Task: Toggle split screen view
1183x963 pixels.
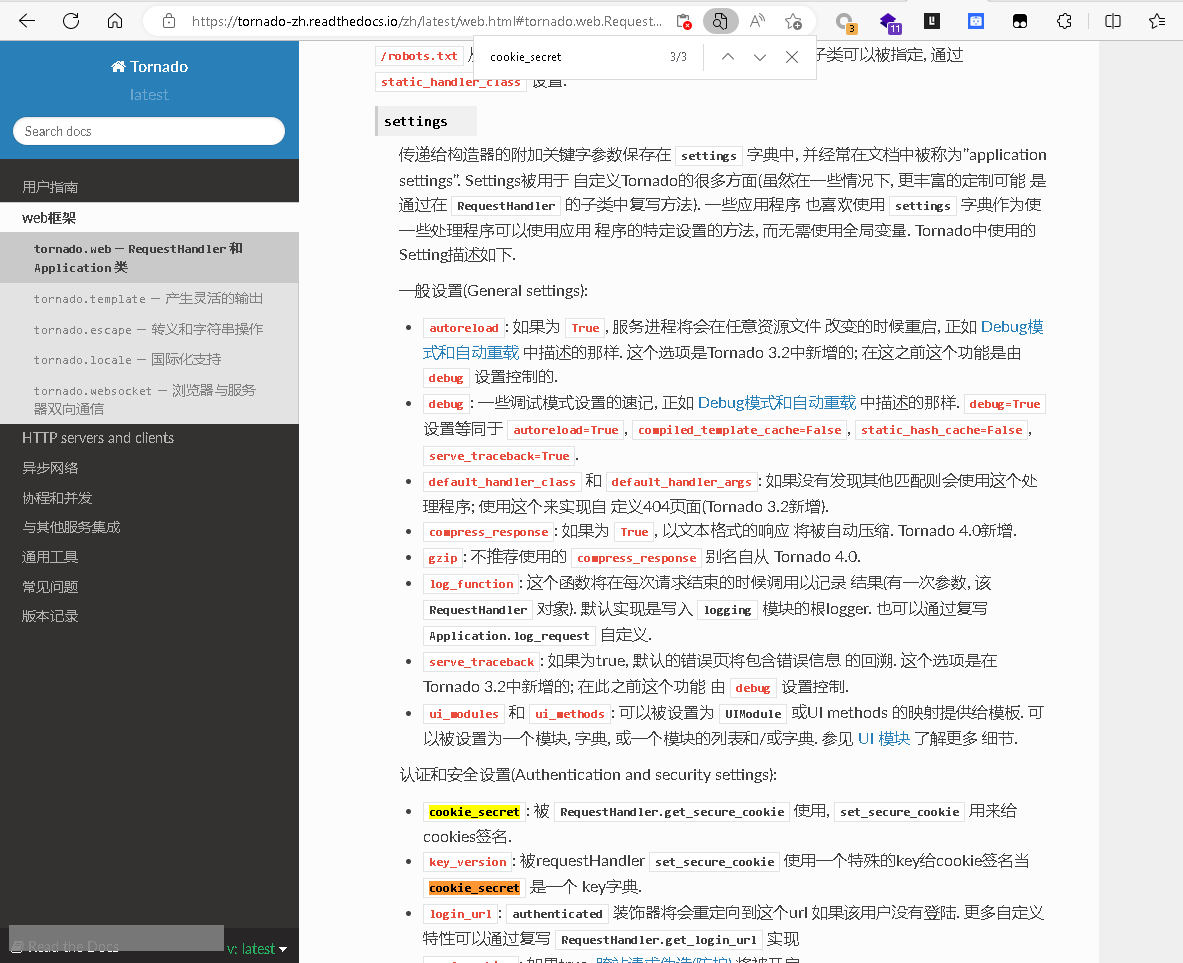Action: coord(1113,21)
